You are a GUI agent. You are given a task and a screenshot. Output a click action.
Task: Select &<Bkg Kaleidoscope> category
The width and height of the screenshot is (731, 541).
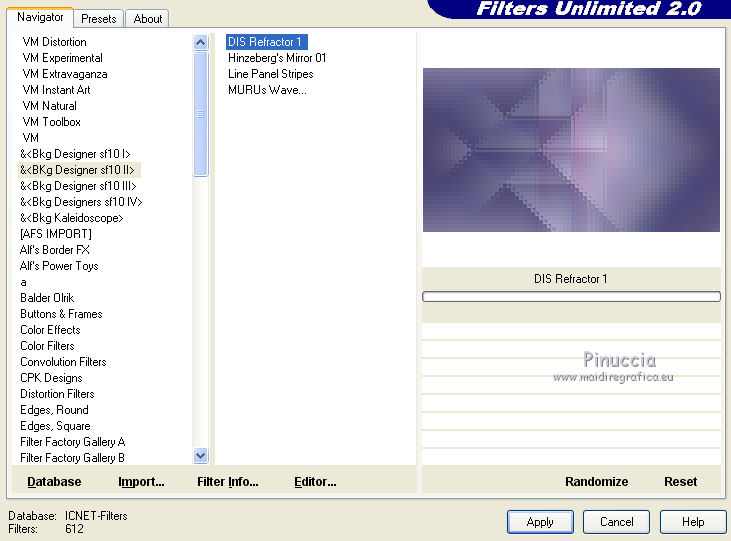coord(71,218)
